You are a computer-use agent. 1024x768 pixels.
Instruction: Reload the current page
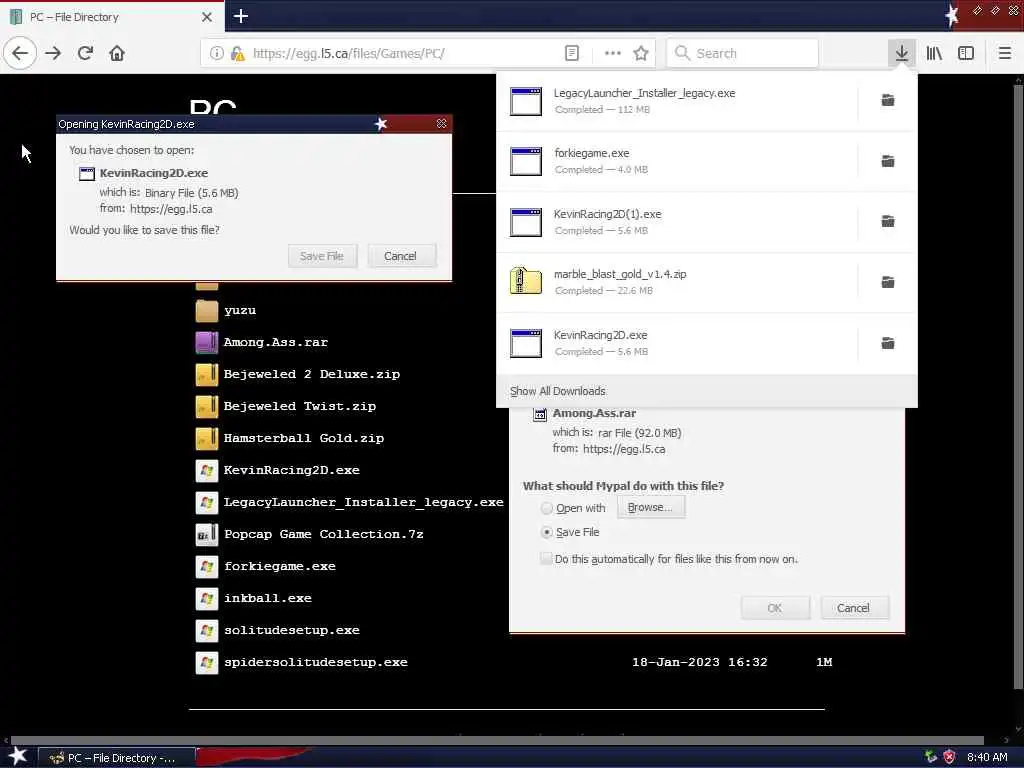pos(85,54)
